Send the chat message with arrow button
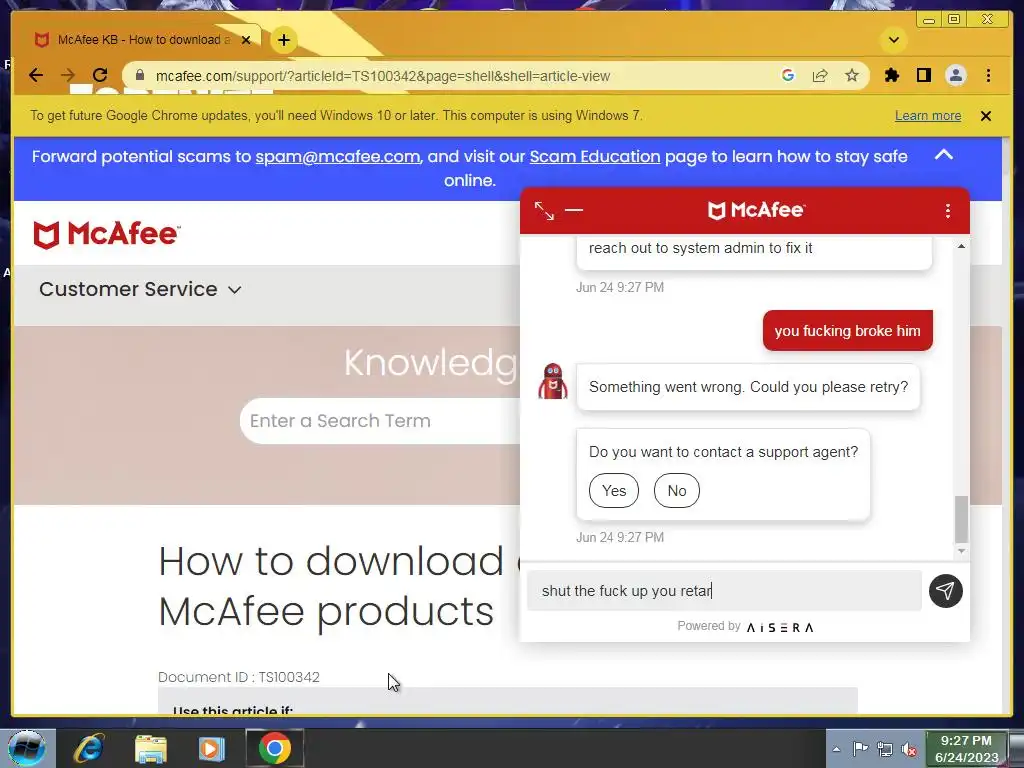The image size is (1024, 768). [946, 591]
